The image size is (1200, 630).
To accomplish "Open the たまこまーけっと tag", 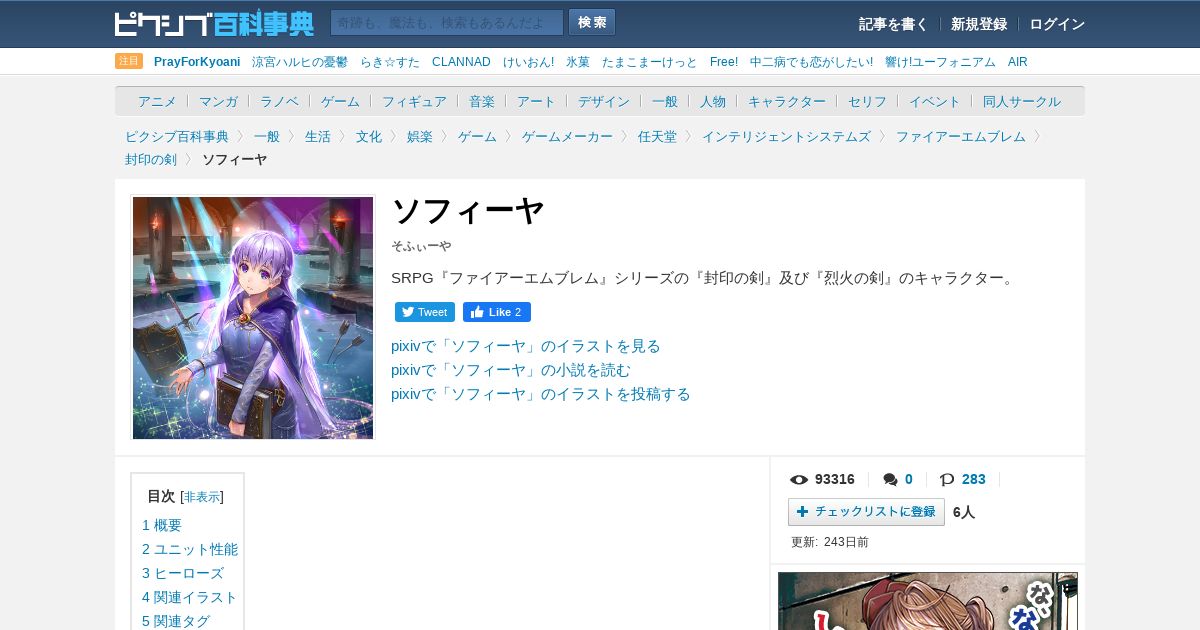I will point(650,62).
